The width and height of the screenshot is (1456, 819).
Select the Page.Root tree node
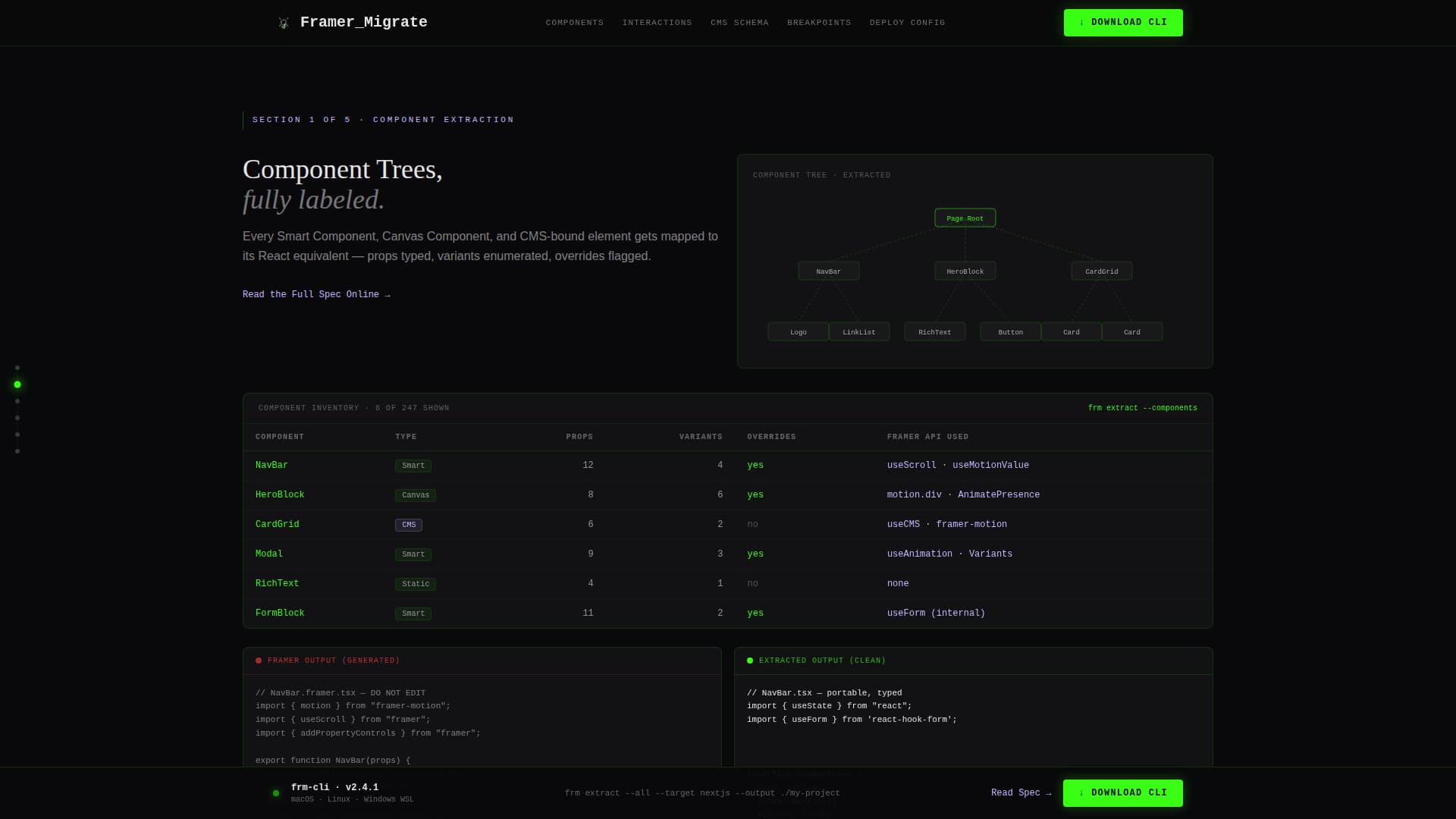pos(965,218)
